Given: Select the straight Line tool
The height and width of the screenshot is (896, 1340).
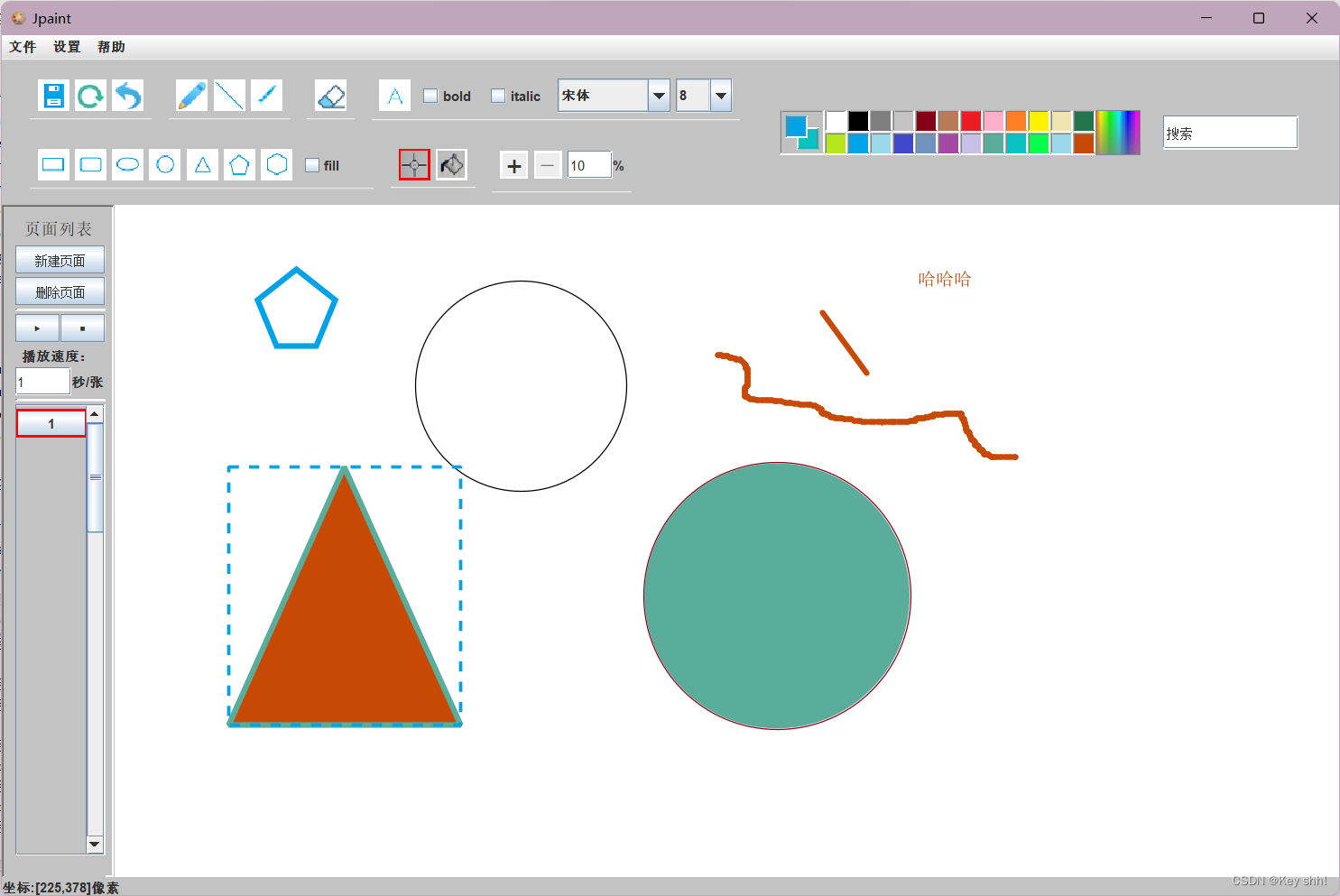Looking at the screenshot, I should coord(229,95).
